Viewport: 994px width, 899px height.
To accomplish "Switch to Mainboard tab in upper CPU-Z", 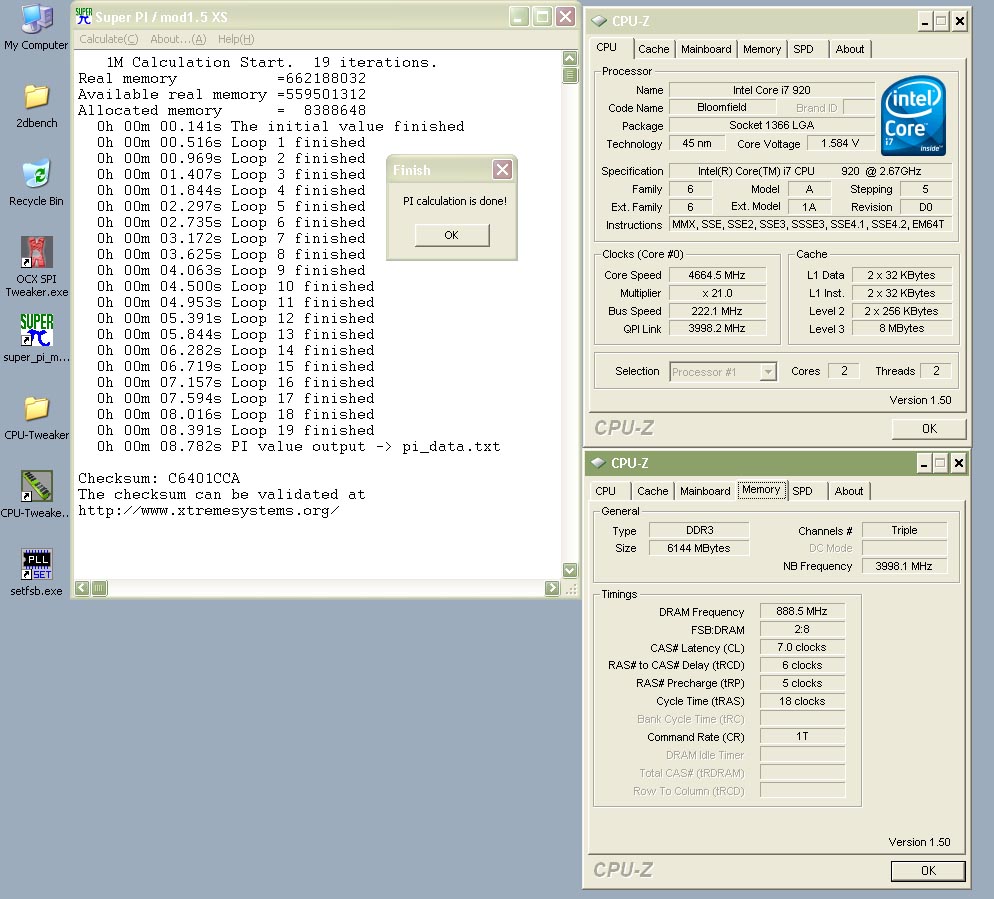I will [x=706, y=49].
